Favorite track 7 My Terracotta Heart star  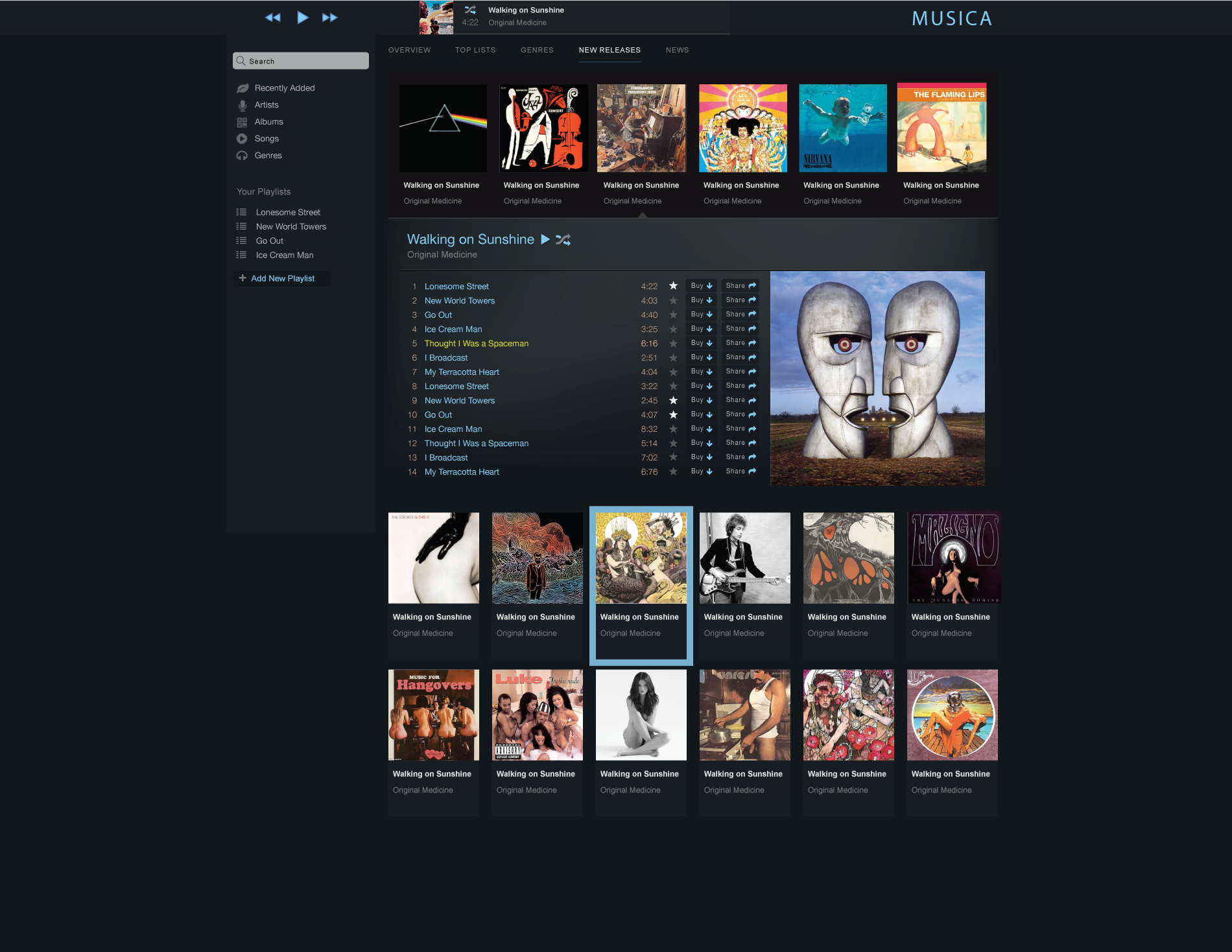coord(673,372)
